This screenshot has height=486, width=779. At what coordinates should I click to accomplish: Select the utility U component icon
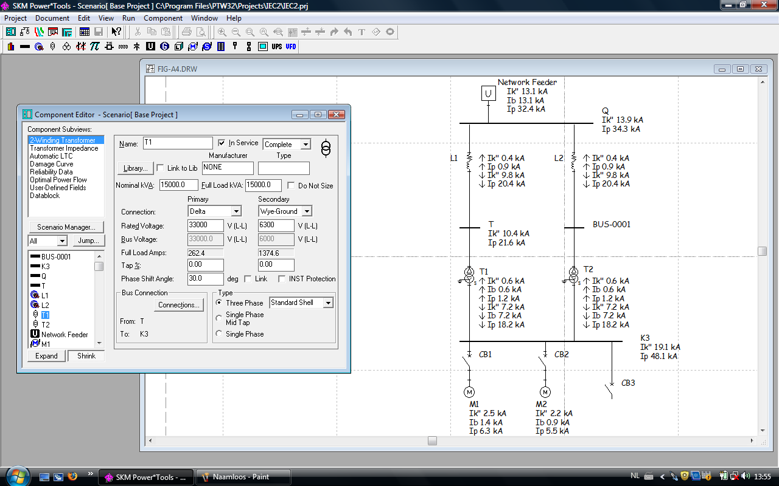pyautogui.click(x=151, y=47)
